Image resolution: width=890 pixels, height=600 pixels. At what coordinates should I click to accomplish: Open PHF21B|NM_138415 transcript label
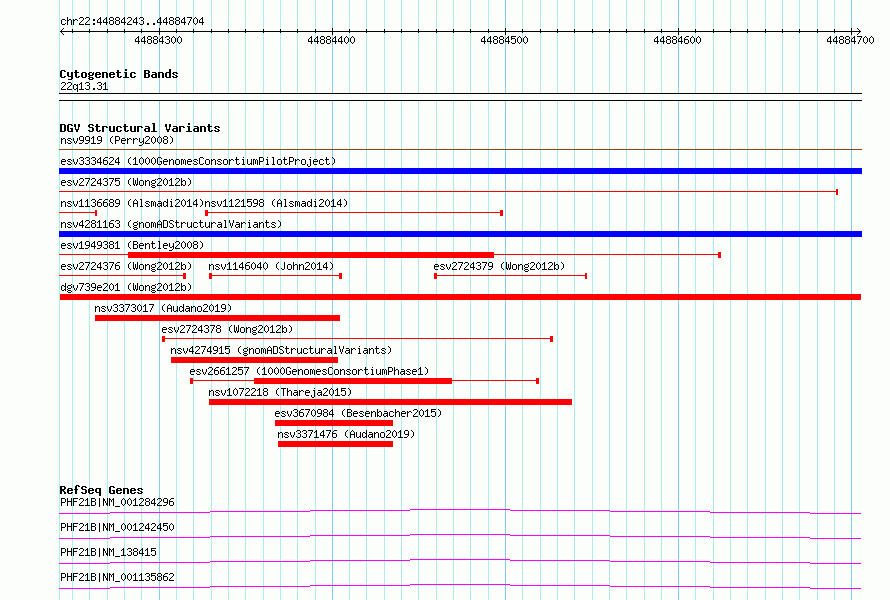click(108, 552)
